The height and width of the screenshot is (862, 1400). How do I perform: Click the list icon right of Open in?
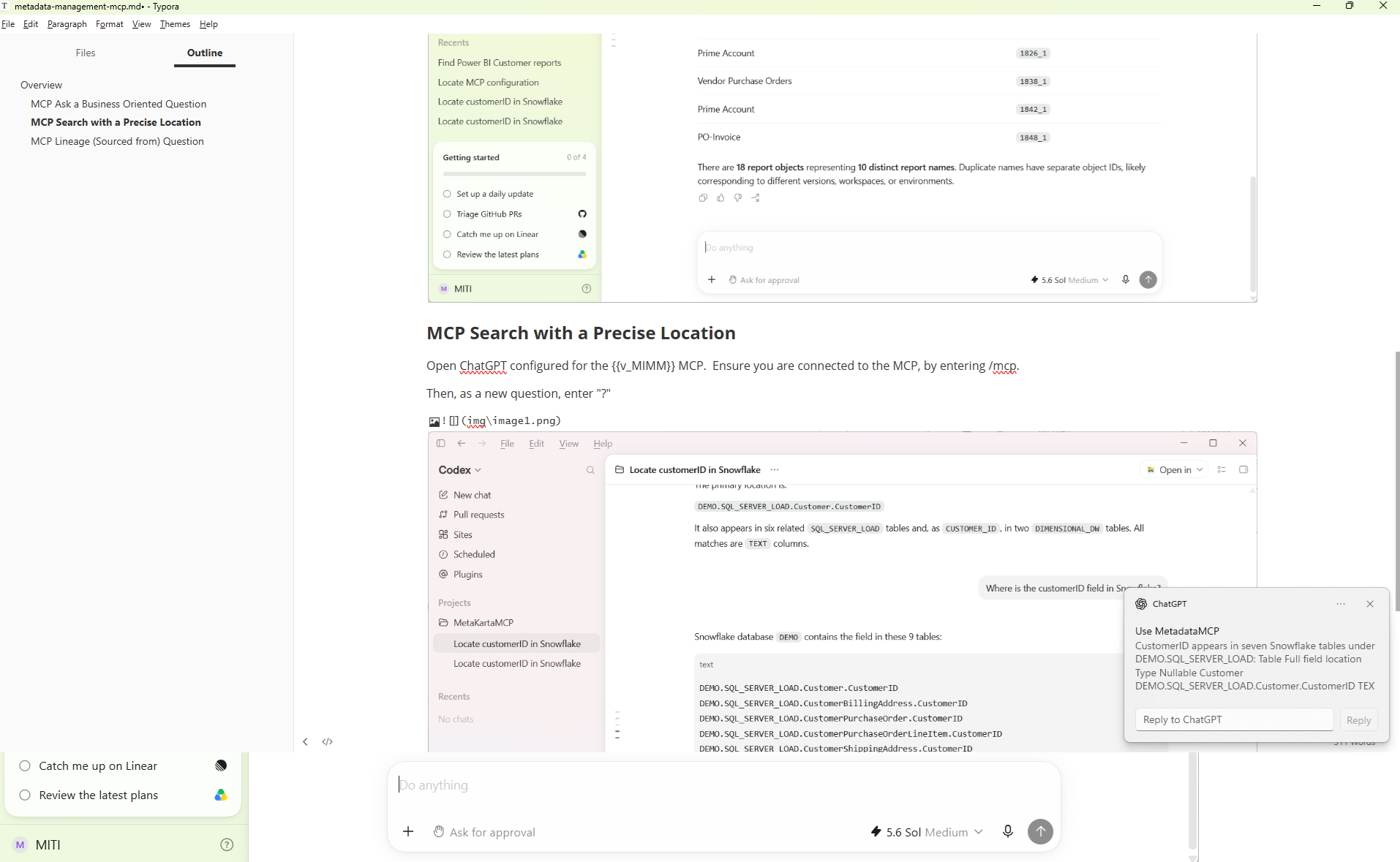click(x=1222, y=469)
